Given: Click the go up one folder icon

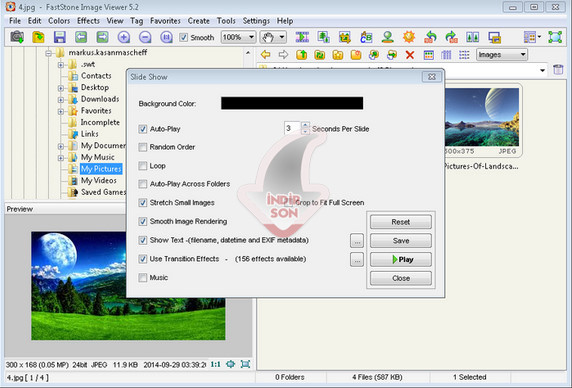Looking at the screenshot, I should [x=301, y=55].
